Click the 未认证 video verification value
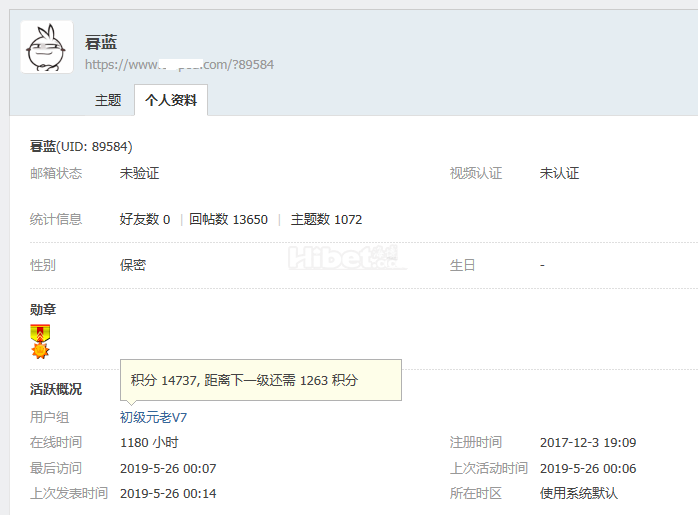The image size is (698, 515). (559, 173)
